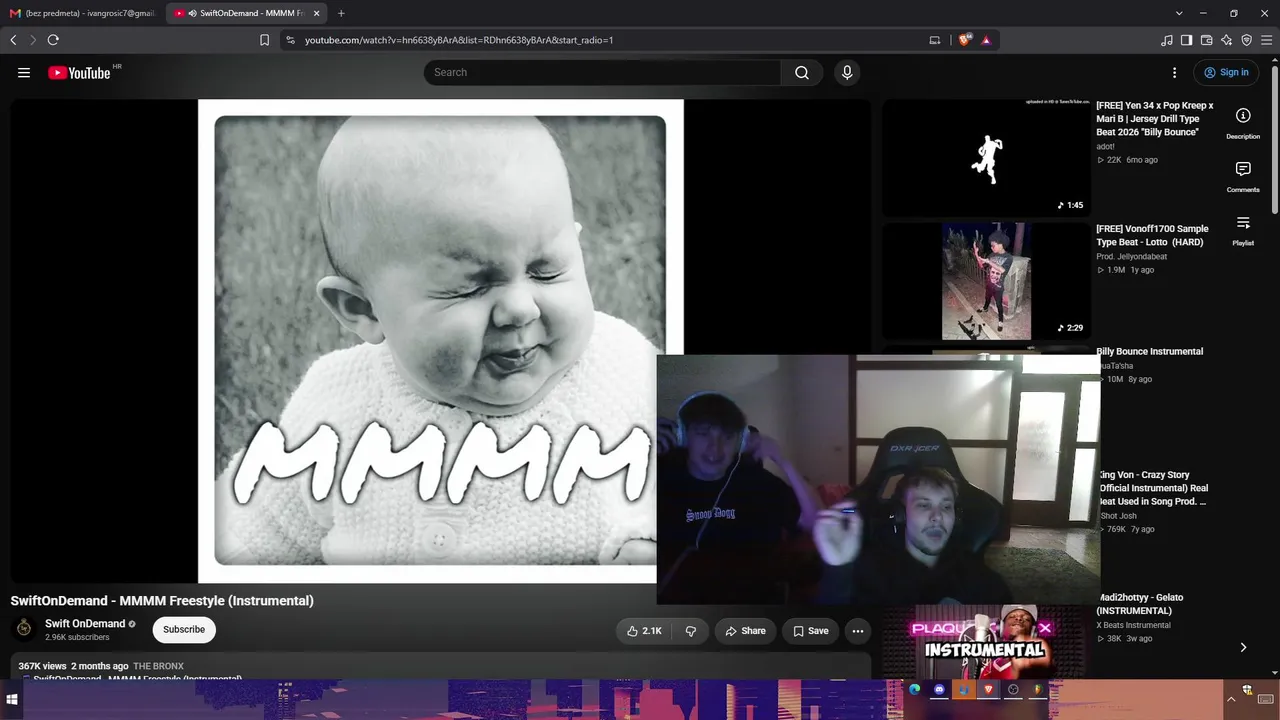Start voice search with the microphone
The width and height of the screenshot is (1280, 720).
point(847,72)
